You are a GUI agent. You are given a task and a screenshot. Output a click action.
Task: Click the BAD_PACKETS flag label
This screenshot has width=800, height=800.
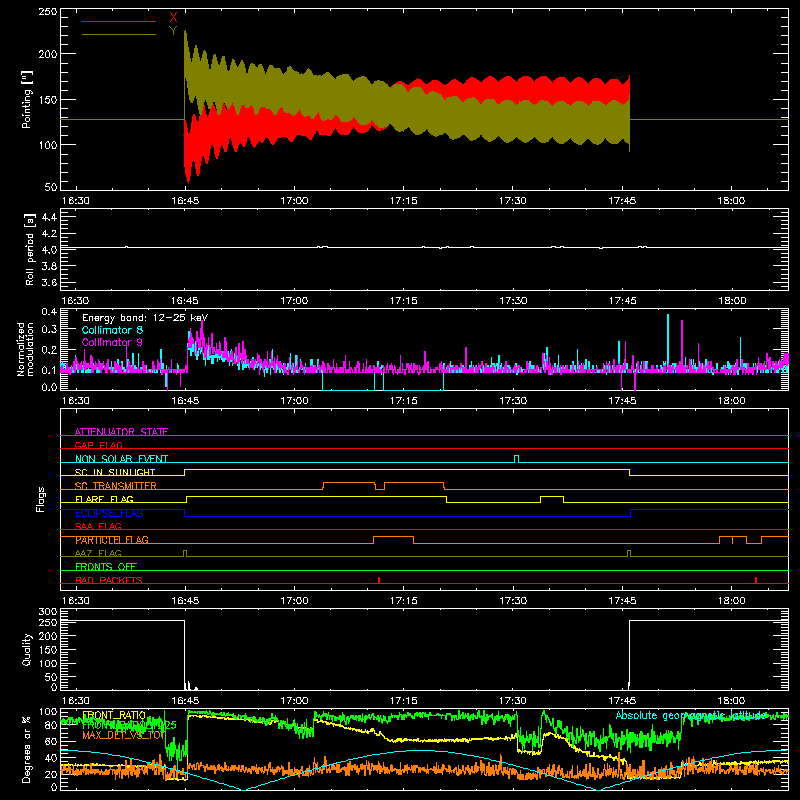109,580
